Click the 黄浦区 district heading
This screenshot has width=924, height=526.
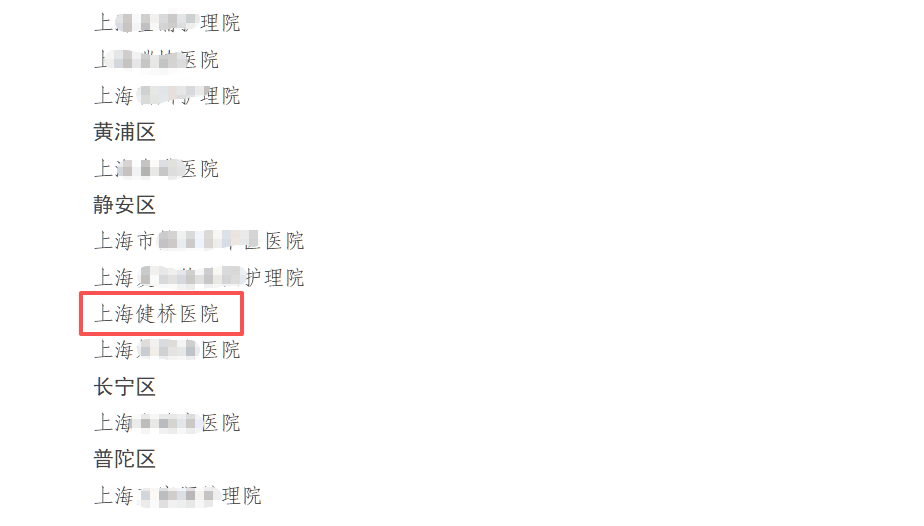pos(124,132)
